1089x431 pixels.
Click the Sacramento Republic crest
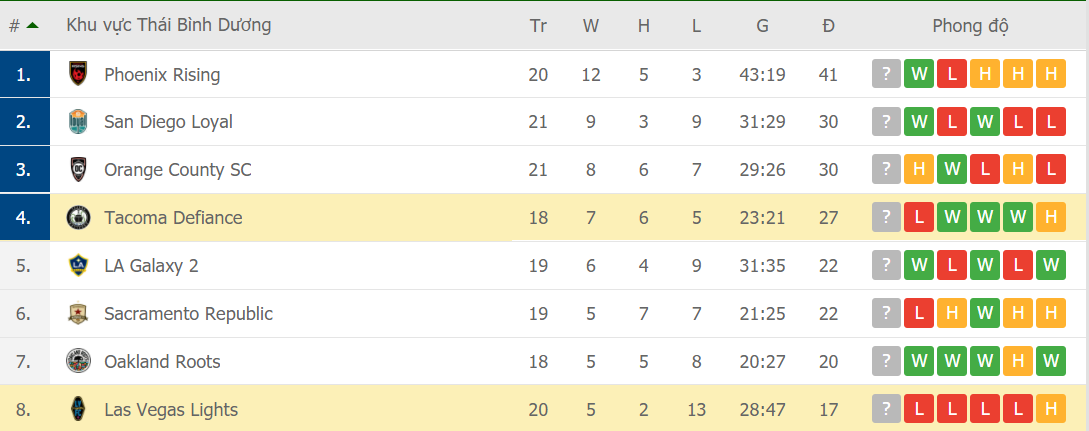pos(78,314)
